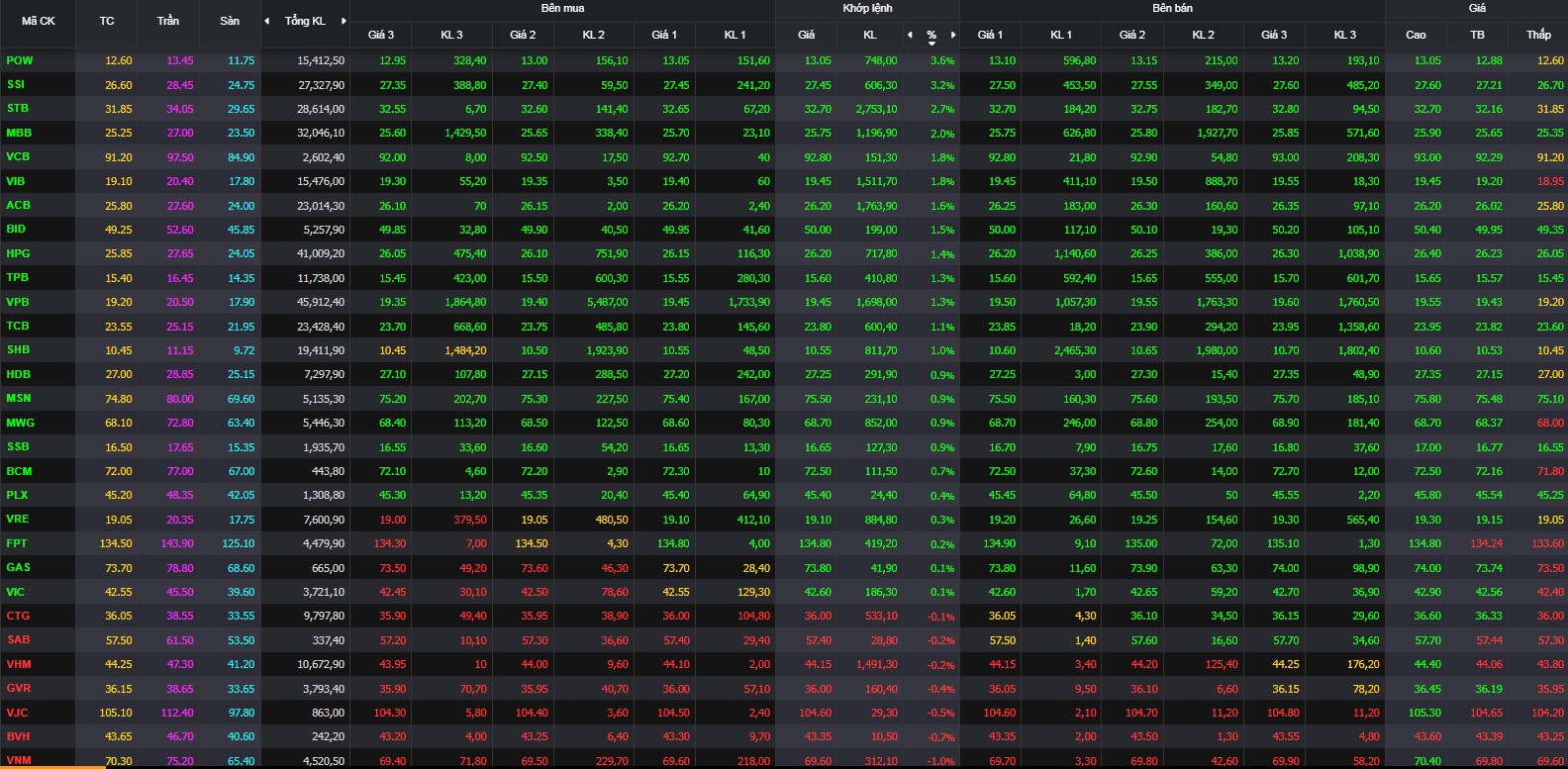Viewport: 1568px width, 769px height.
Task: Click the 3.6% change cell for POW
Action: point(942,60)
